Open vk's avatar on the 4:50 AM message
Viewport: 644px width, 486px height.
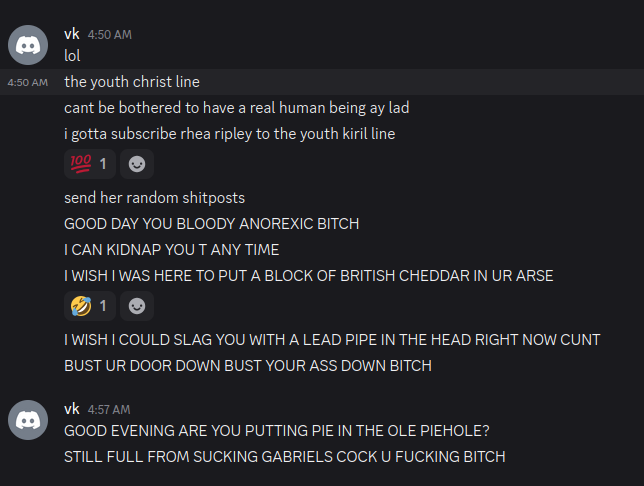pyautogui.click(x=28, y=45)
